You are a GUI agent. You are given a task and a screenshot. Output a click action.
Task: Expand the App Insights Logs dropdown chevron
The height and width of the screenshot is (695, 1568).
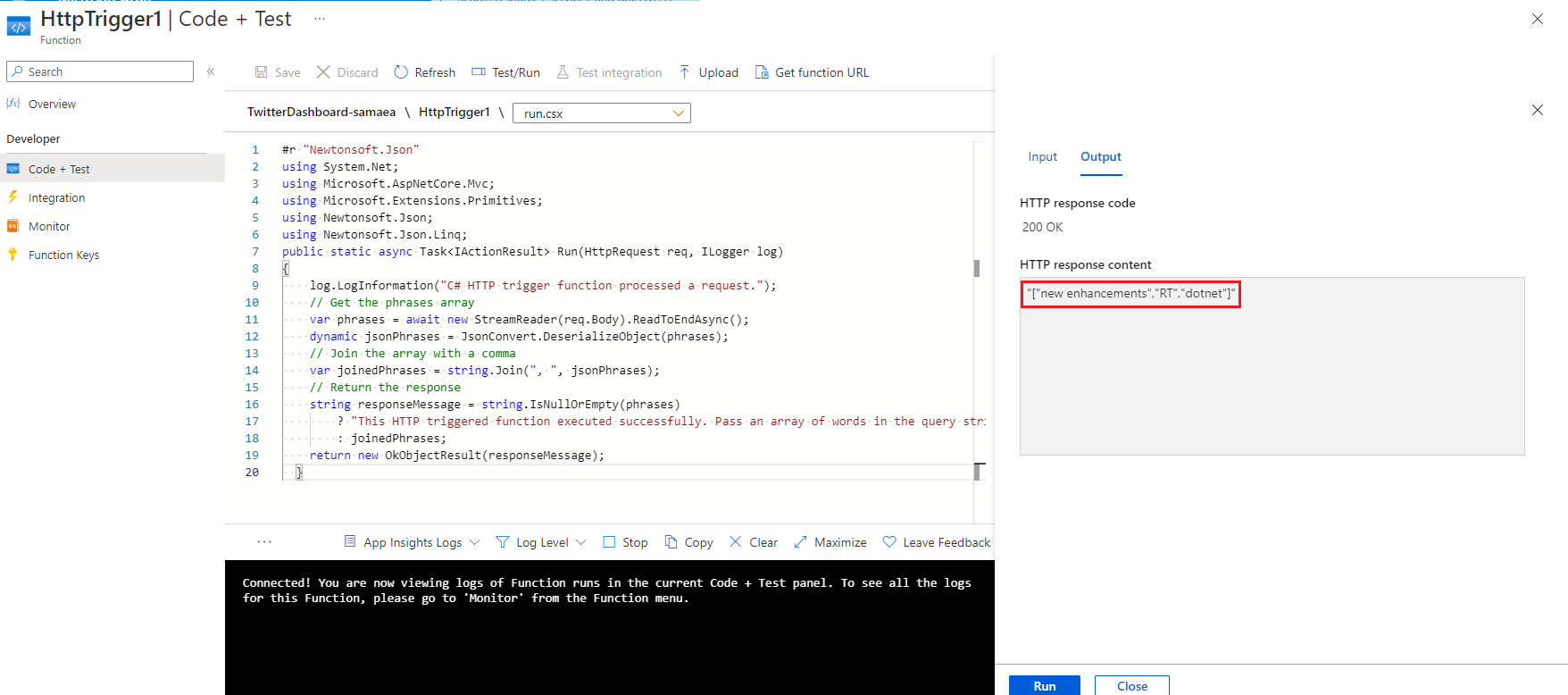(x=475, y=542)
